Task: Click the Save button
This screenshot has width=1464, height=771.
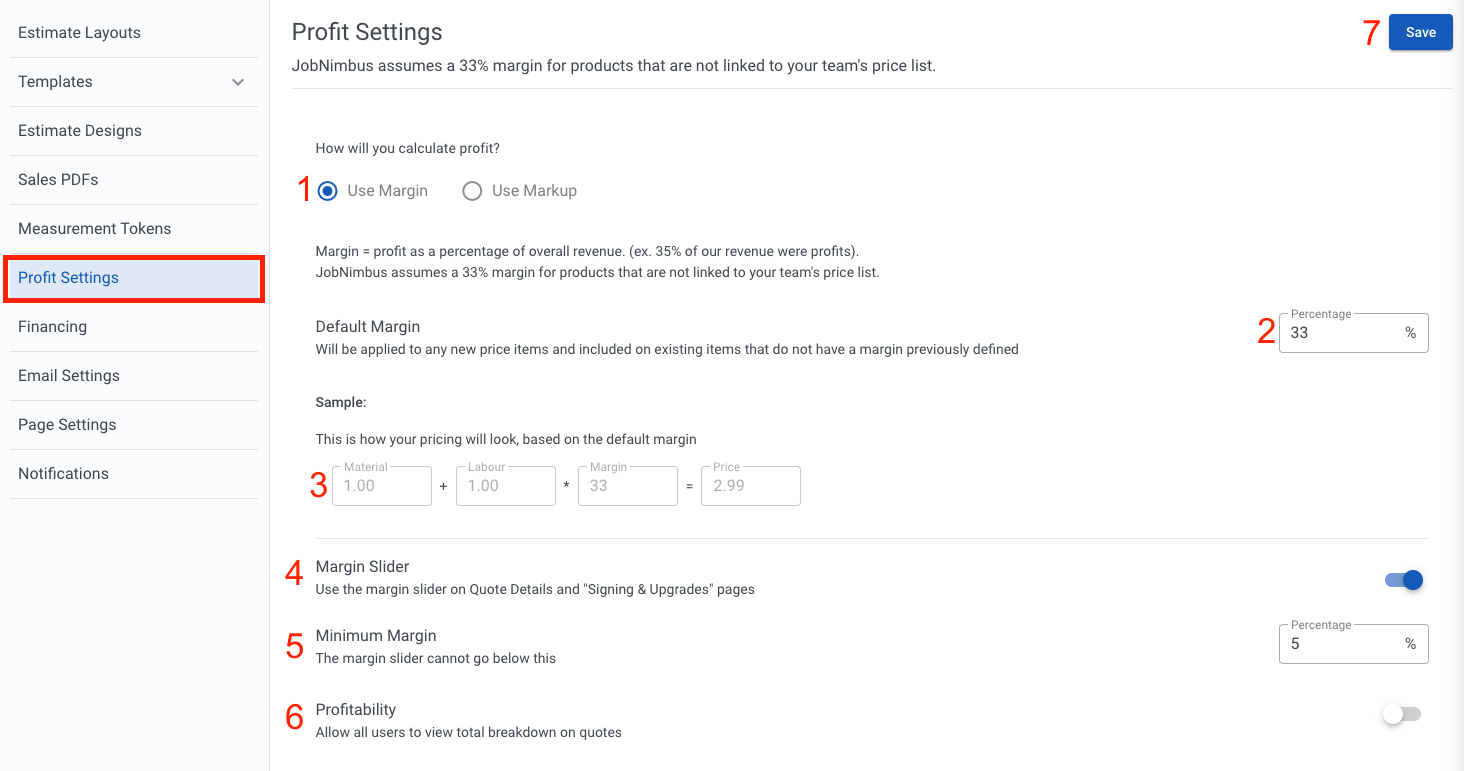Action: pos(1420,31)
